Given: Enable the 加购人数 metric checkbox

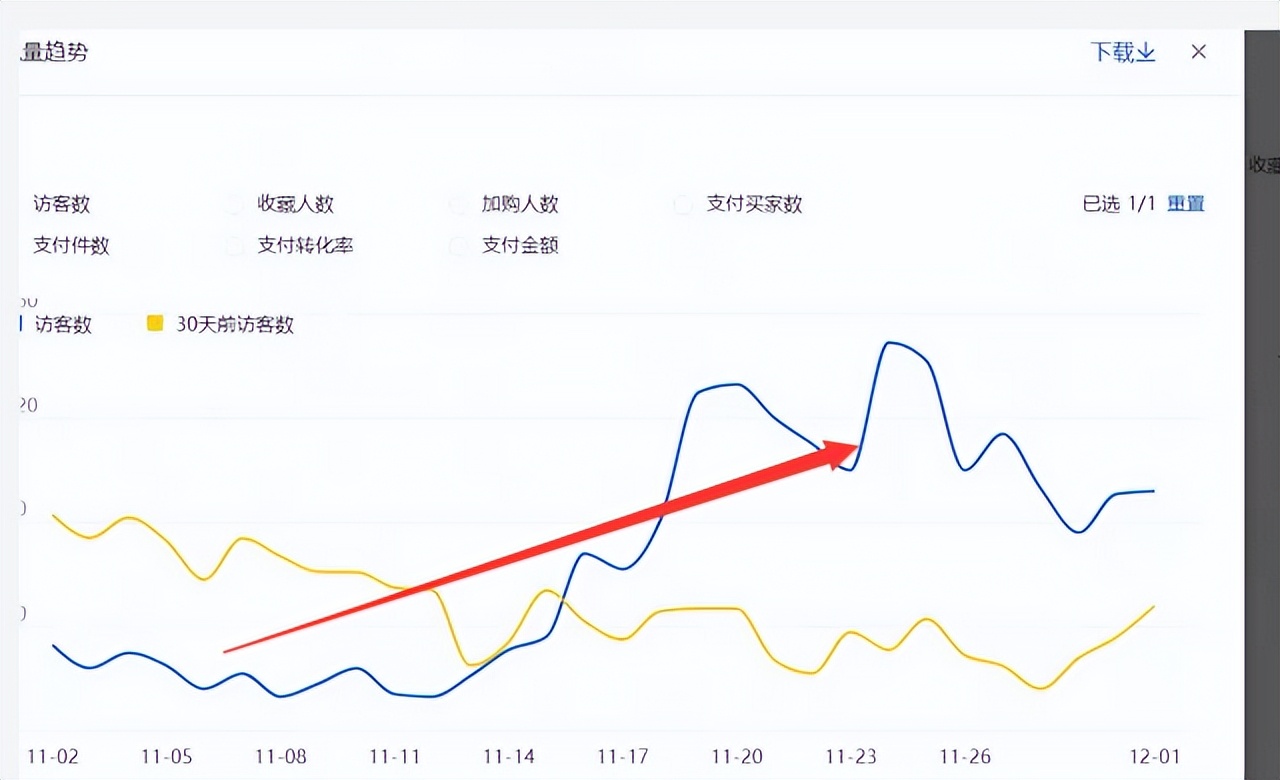Looking at the screenshot, I should tap(458, 204).
